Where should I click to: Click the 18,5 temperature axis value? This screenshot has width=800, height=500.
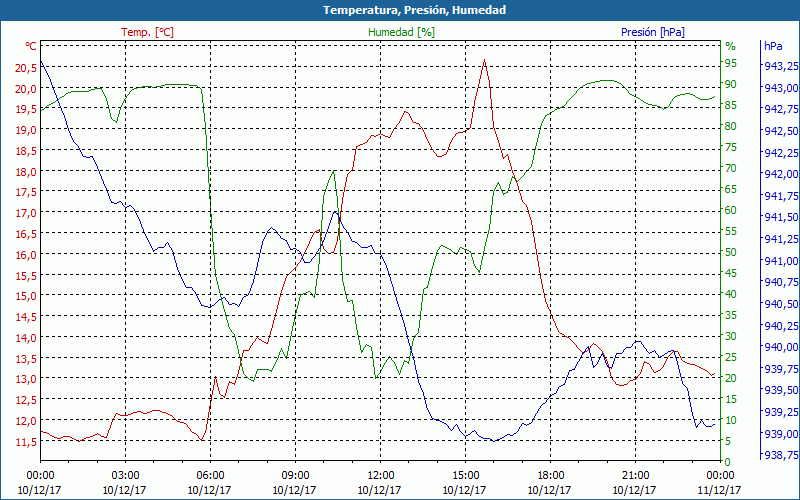(x=26, y=151)
